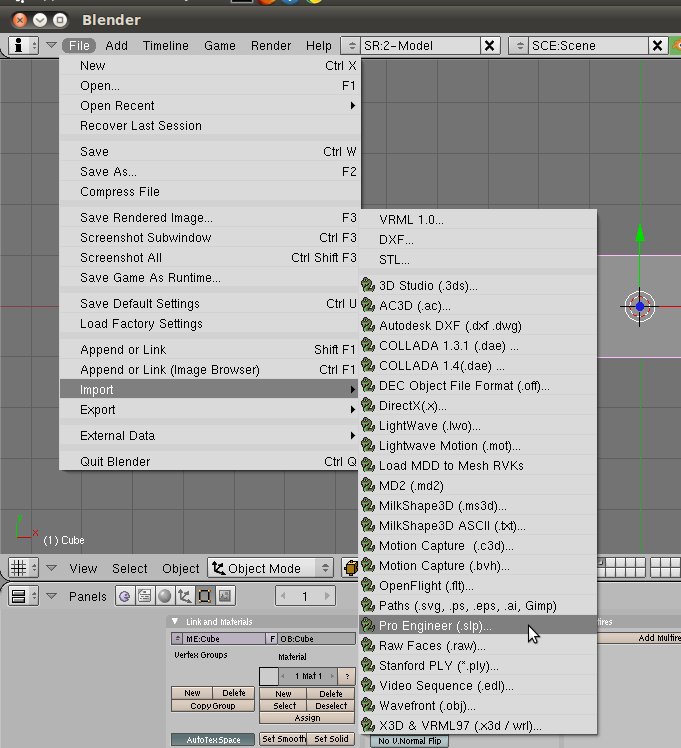This screenshot has height=748, width=681.
Task: Open the Timeline menu
Action: pos(165,45)
